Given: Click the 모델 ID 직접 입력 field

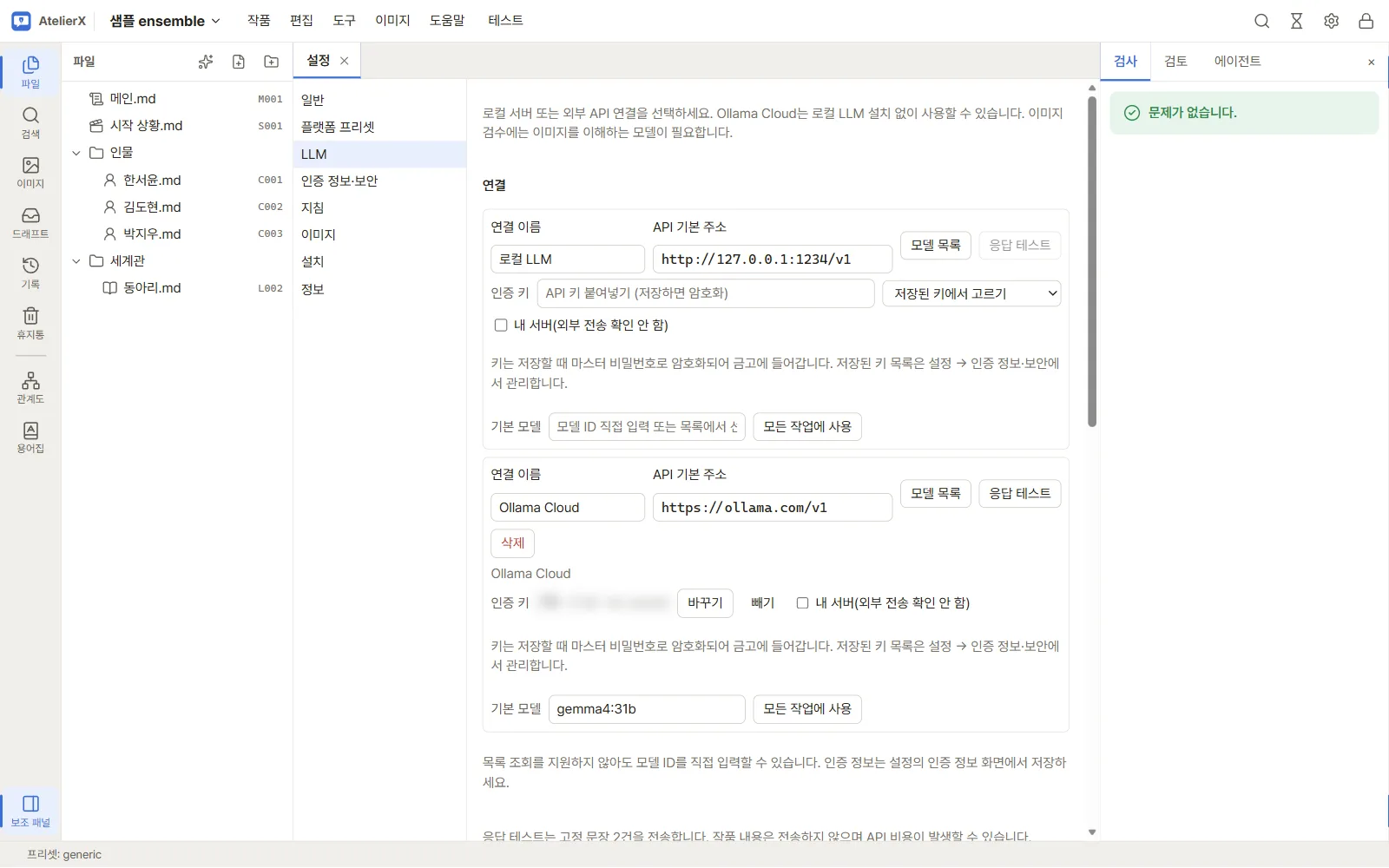Looking at the screenshot, I should click(x=647, y=427).
